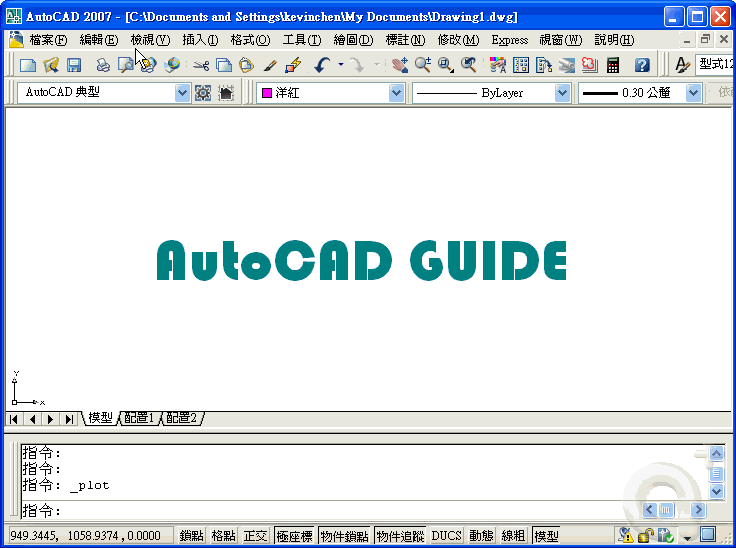The image size is (736, 548).
Task: Open the 檔案(F) menu
Action: pyautogui.click(x=48, y=40)
